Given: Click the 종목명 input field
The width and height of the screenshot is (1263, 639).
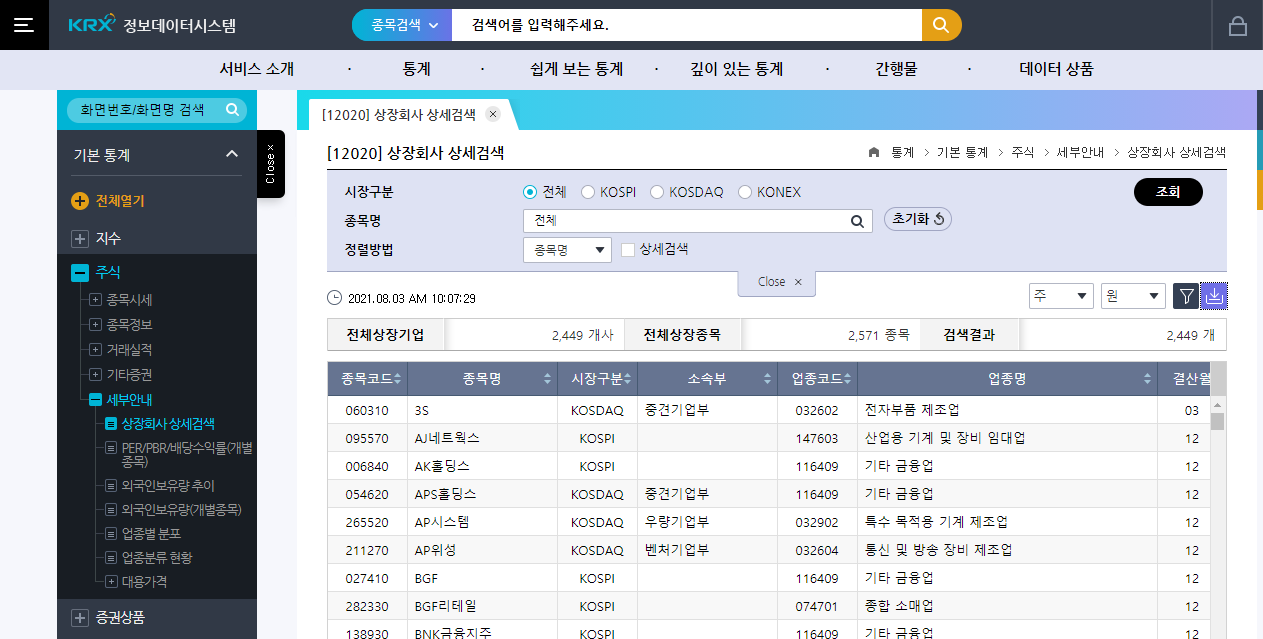Looking at the screenshot, I should tap(698, 221).
